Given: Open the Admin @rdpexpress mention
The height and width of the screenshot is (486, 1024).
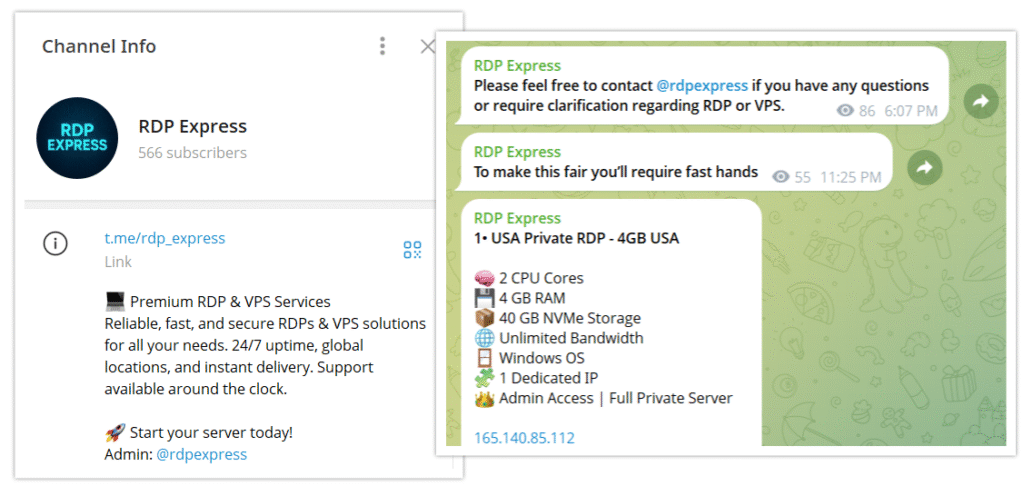Looking at the screenshot, I should (202, 454).
